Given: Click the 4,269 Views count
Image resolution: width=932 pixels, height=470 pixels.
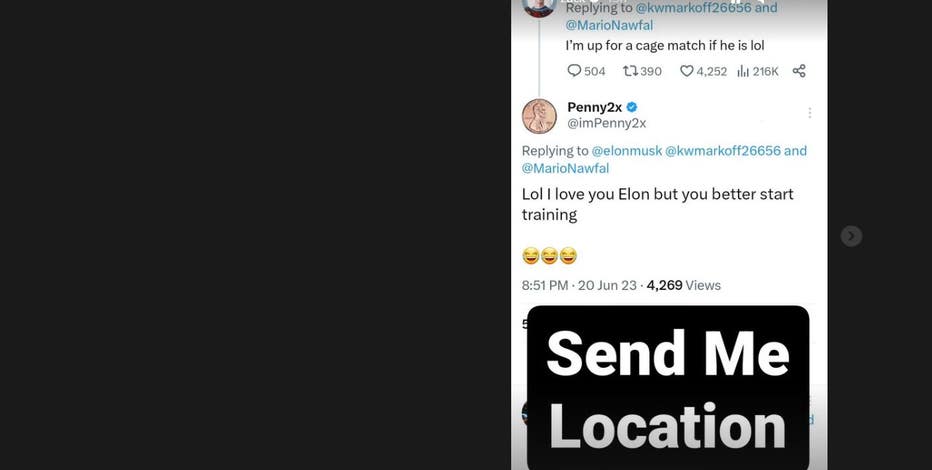Looking at the screenshot, I should click(684, 285).
